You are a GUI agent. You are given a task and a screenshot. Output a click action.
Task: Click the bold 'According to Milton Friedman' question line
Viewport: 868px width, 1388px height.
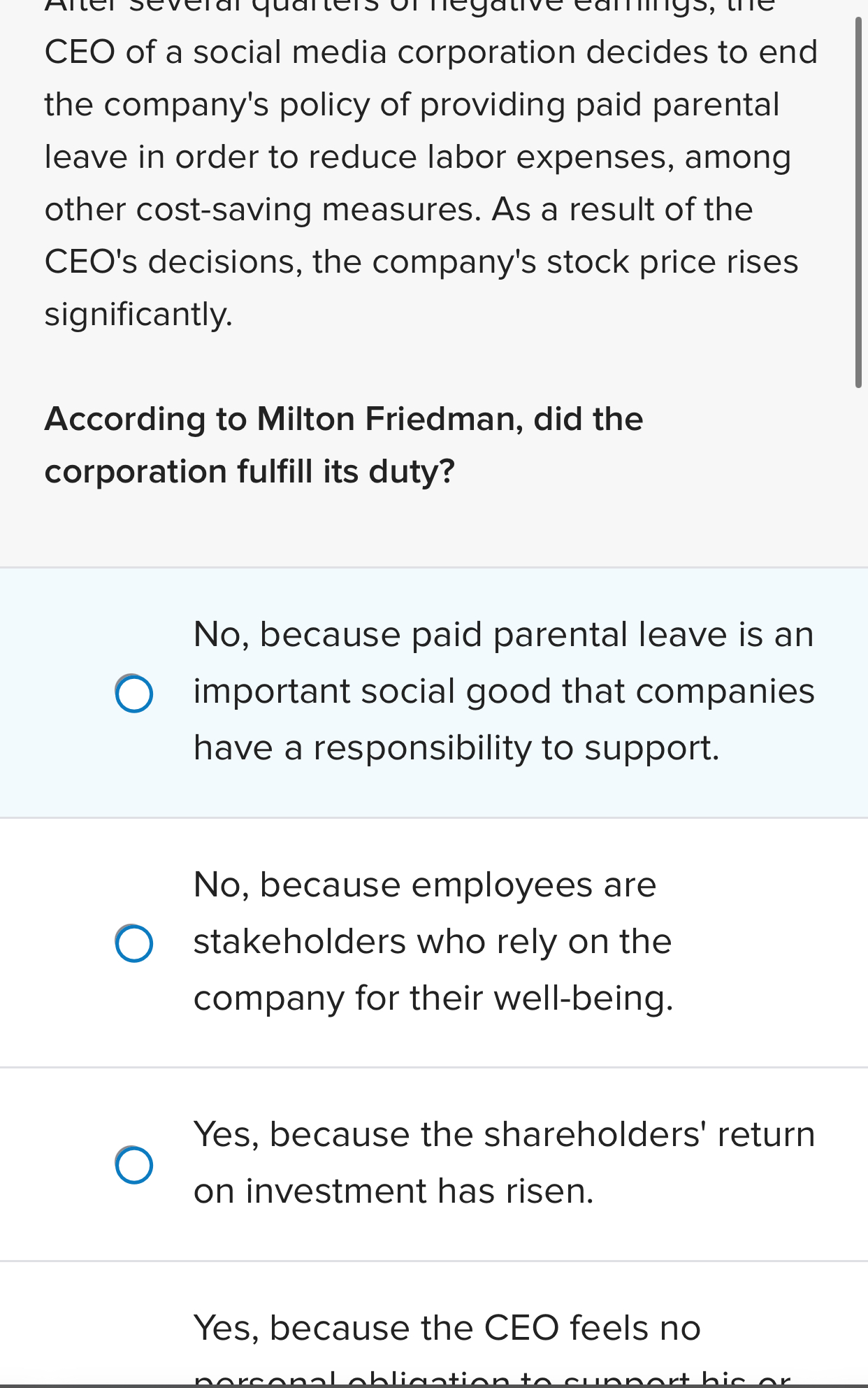click(343, 420)
